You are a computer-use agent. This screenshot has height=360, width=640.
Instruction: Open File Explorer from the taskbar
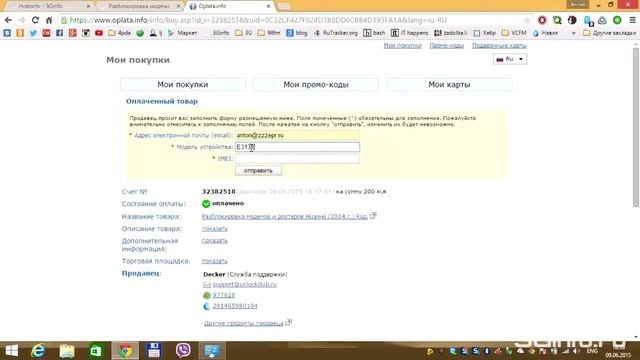coord(67,351)
